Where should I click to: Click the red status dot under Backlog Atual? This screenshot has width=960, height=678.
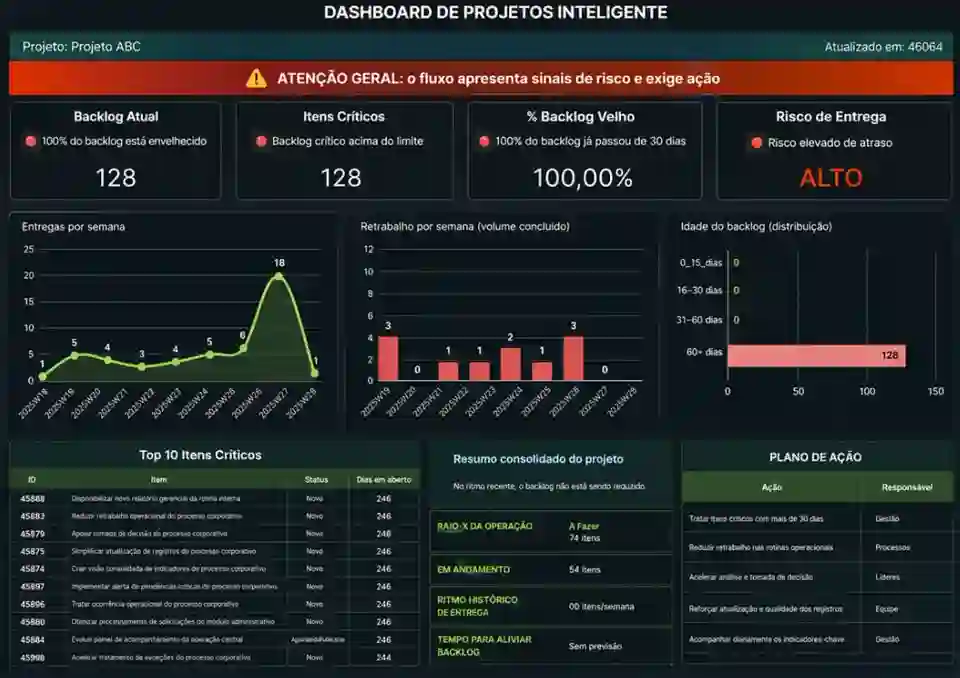click(32, 142)
